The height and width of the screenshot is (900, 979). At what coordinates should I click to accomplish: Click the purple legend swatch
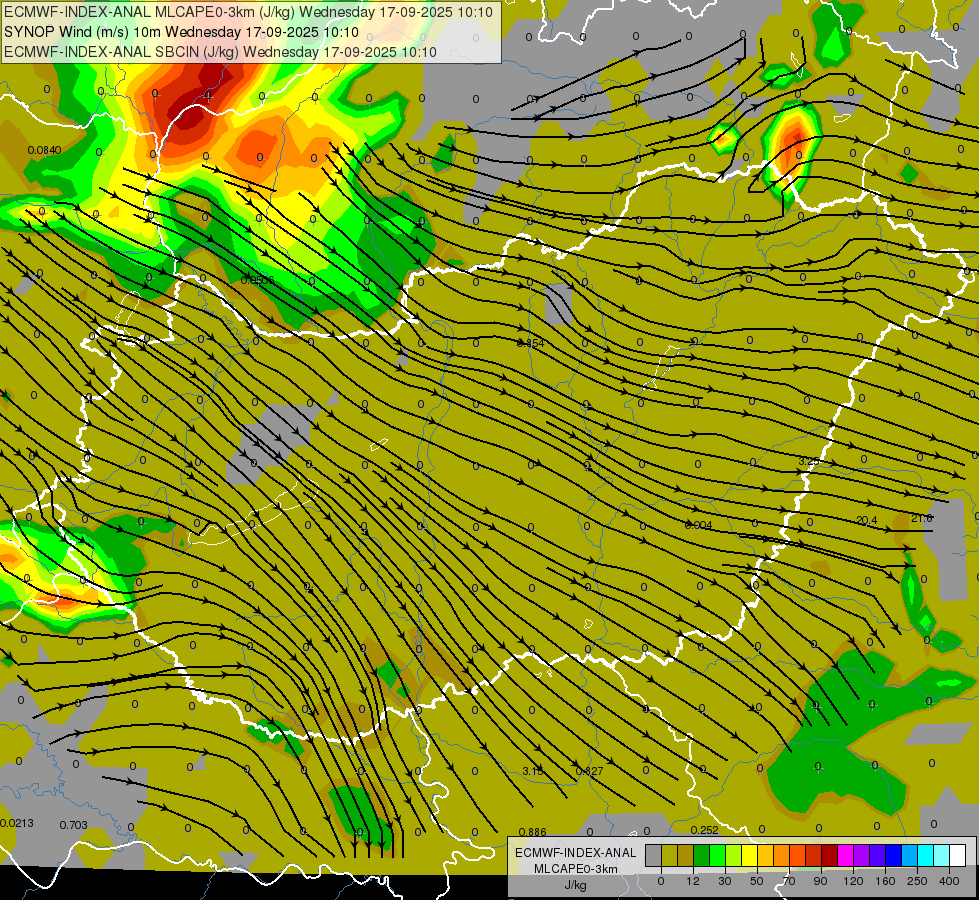tap(862, 855)
